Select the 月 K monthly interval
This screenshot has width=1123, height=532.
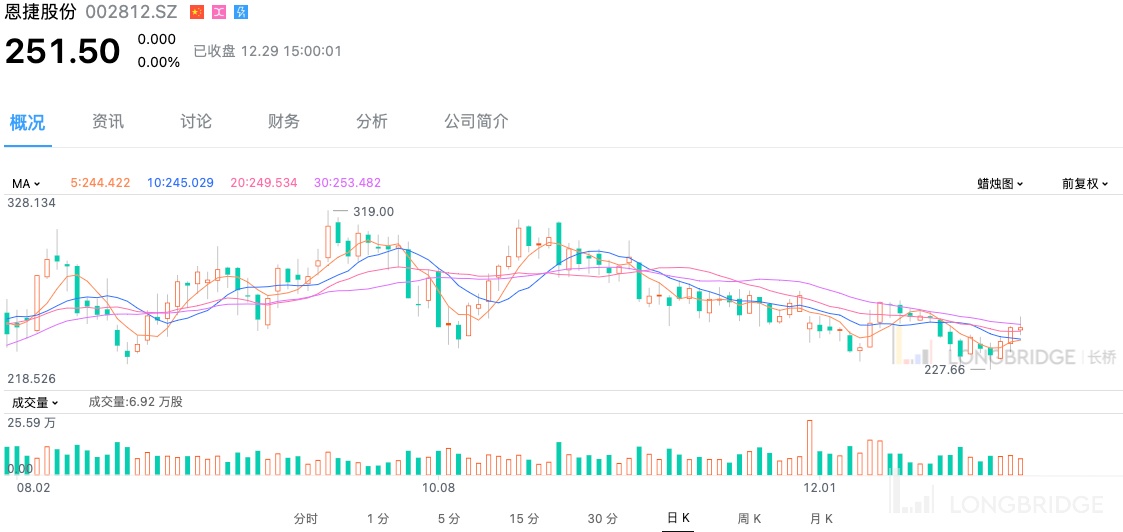pyautogui.click(x=821, y=518)
